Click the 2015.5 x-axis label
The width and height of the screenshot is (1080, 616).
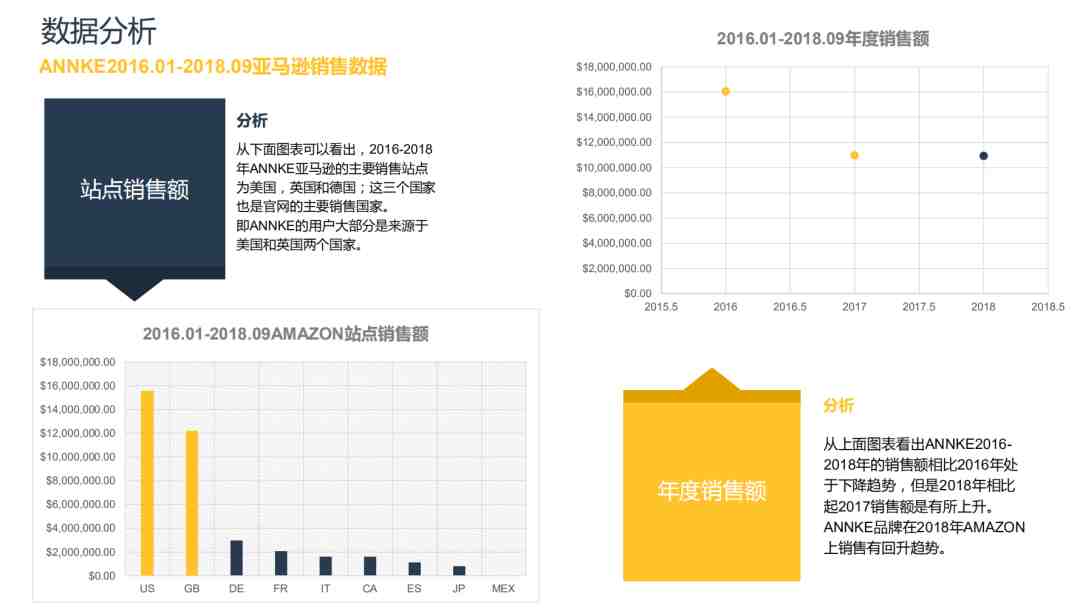click(661, 307)
